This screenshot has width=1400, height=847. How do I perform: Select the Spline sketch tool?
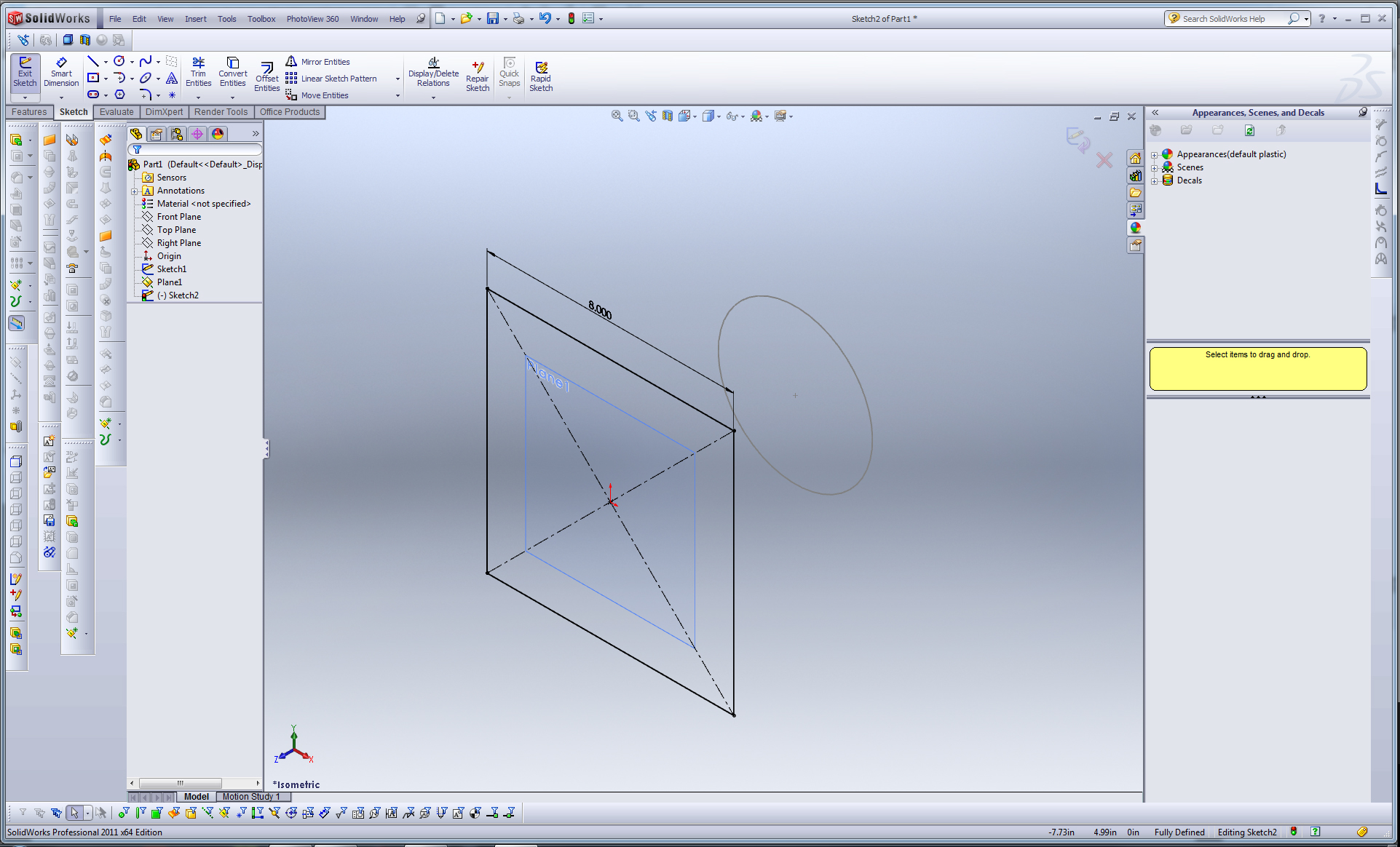pos(146,62)
